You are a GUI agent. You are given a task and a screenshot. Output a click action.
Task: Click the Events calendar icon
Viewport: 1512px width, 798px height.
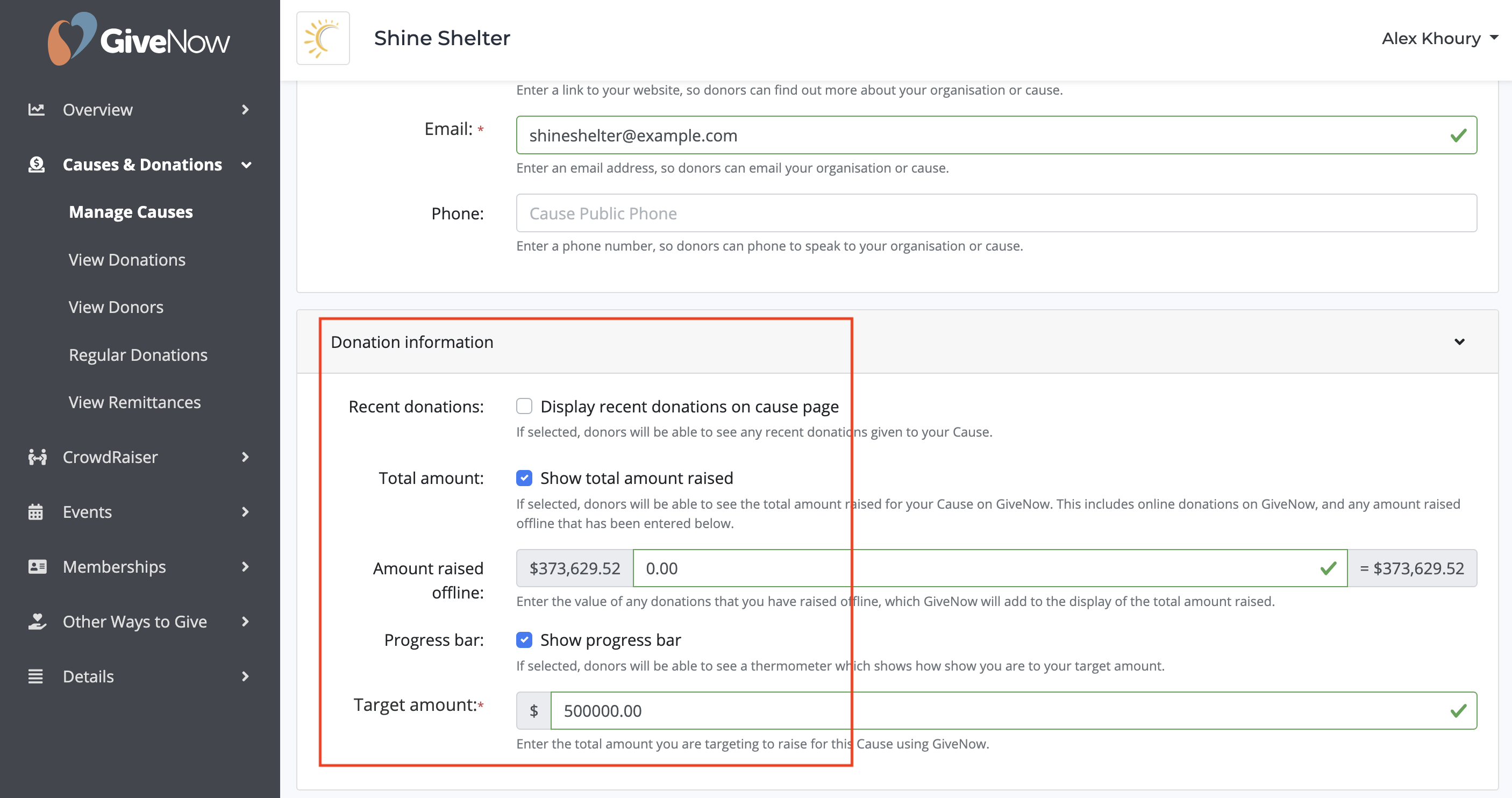pos(36,512)
